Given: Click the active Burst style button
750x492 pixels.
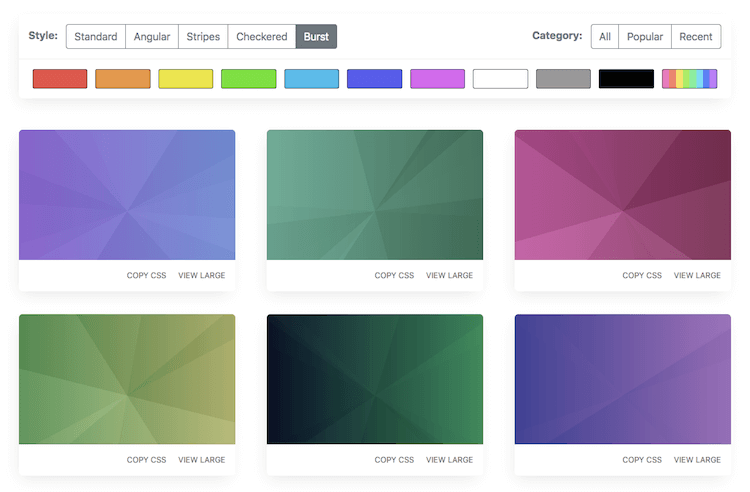Looking at the screenshot, I should [x=316, y=37].
